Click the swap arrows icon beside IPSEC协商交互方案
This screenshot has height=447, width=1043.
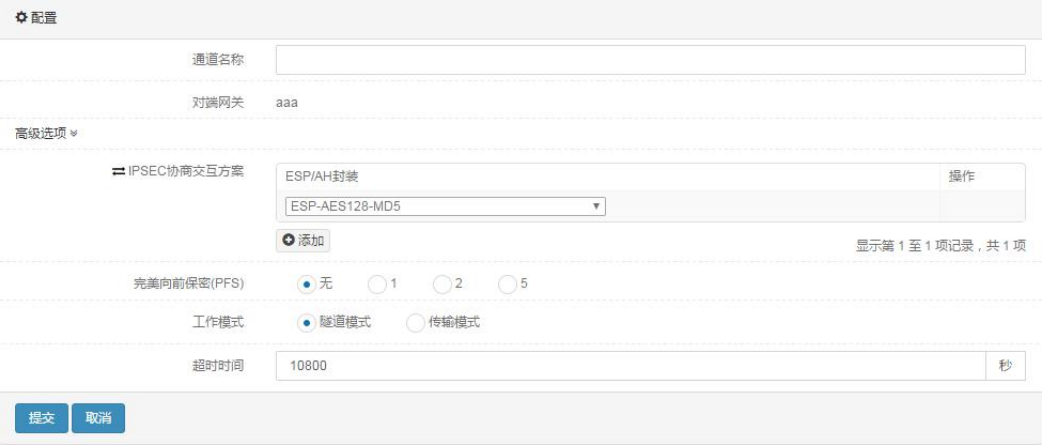(118, 172)
